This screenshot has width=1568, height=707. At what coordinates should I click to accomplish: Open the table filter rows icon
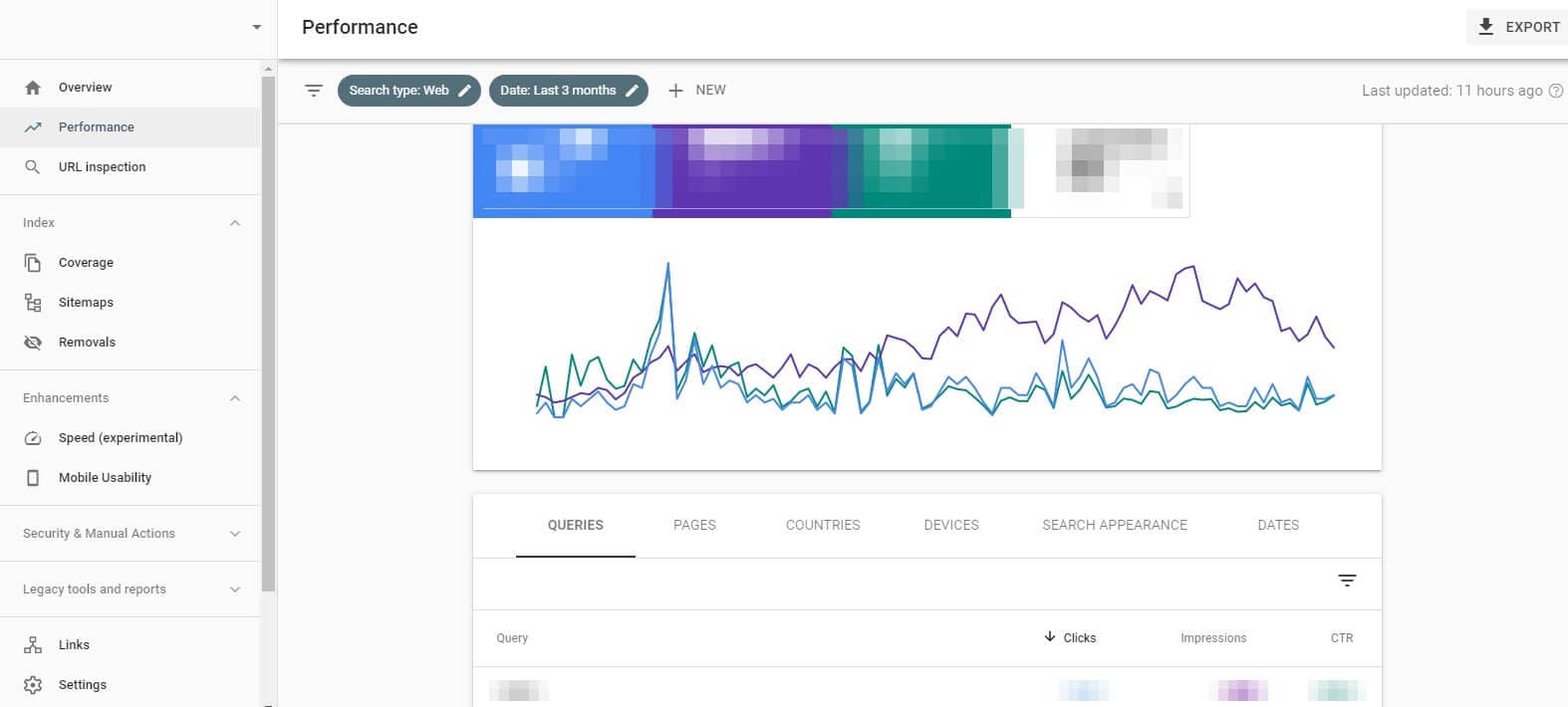pyautogui.click(x=1347, y=581)
